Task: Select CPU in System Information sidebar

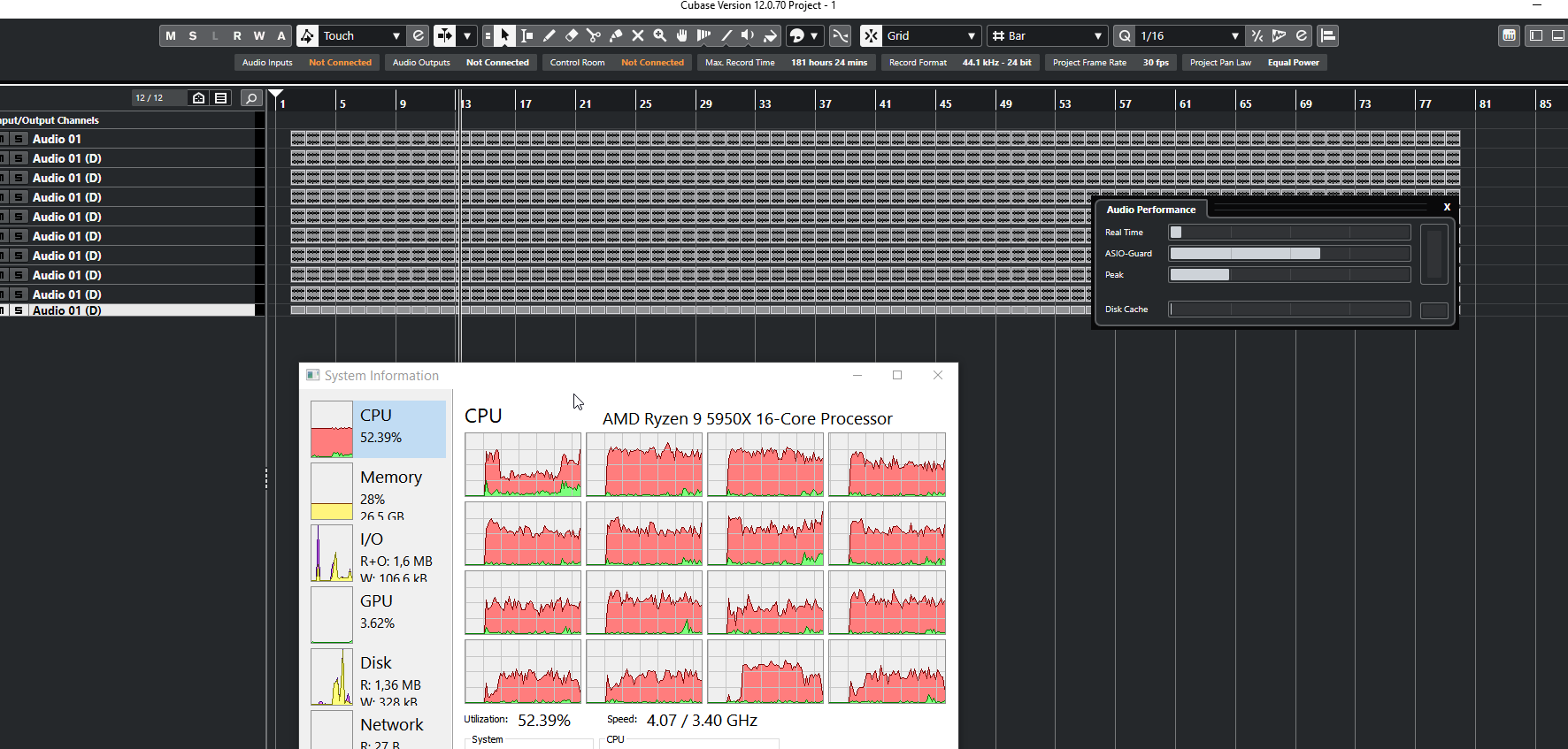Action: tap(379, 429)
